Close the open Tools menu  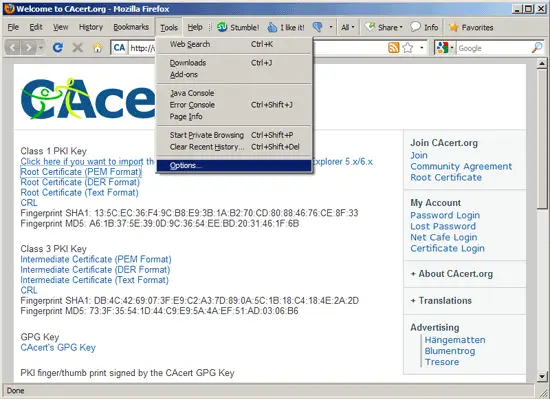[x=169, y=27]
